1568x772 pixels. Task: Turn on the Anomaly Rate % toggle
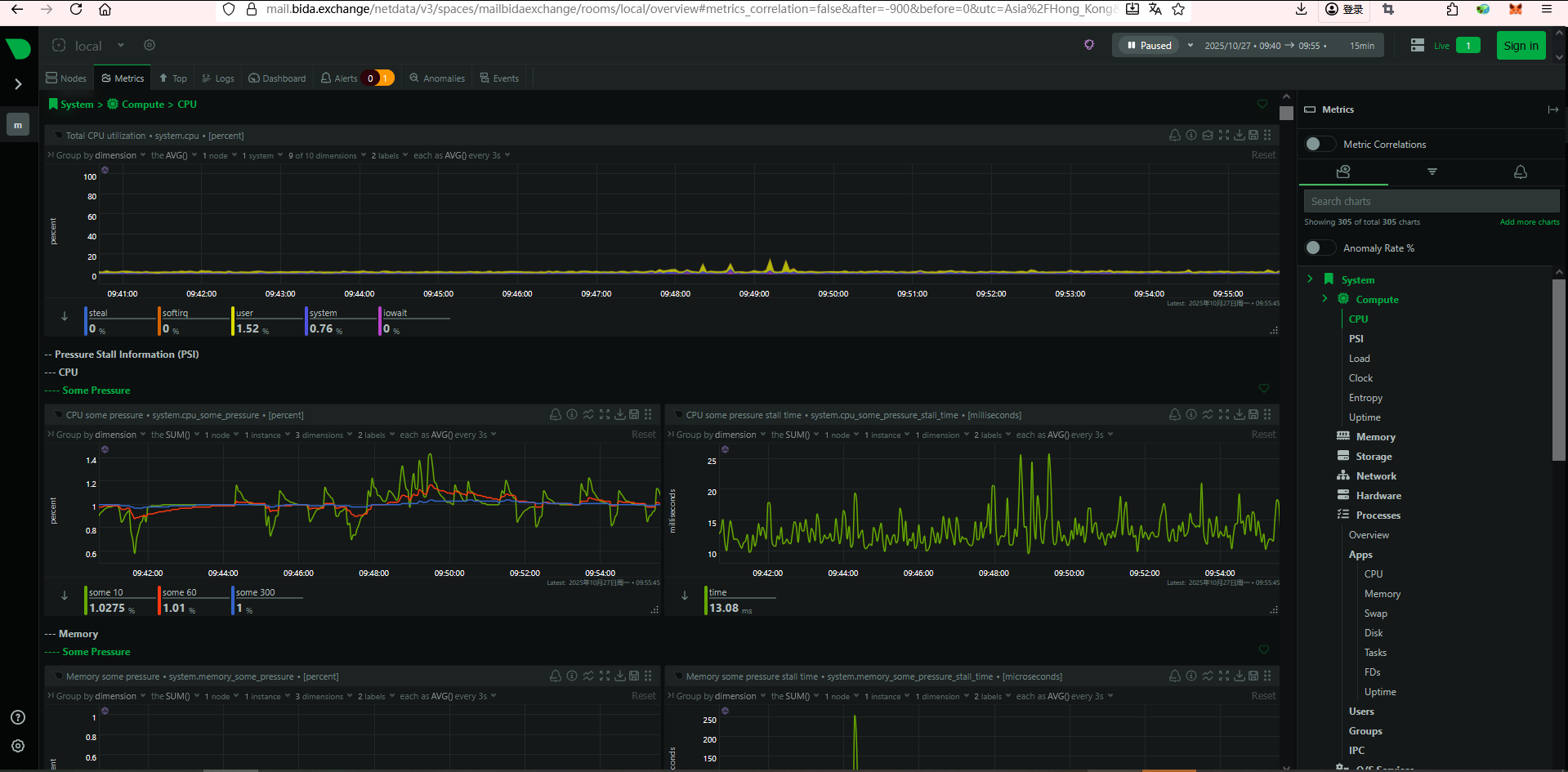[x=1319, y=248]
